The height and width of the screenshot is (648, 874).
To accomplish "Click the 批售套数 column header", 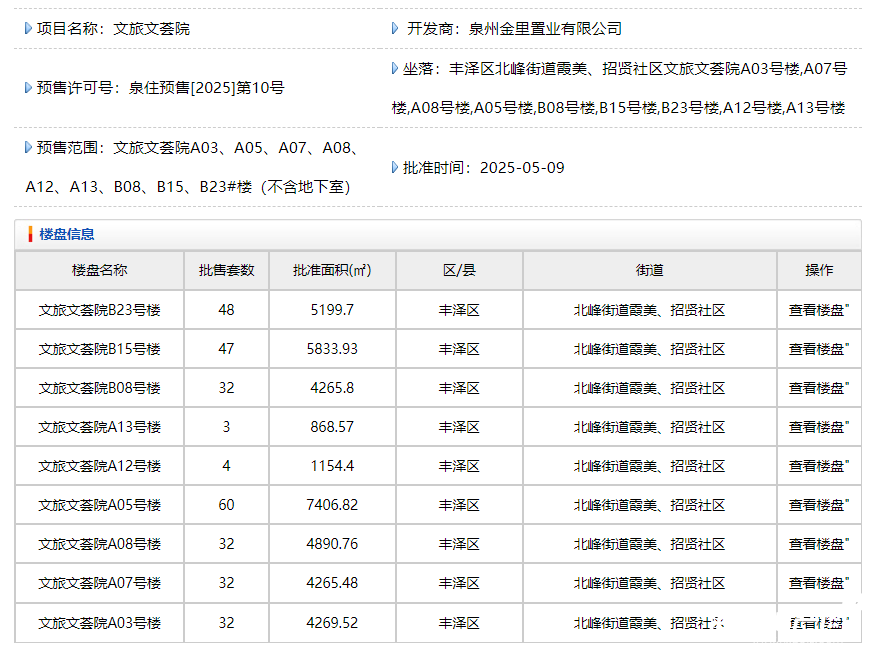I will (x=227, y=271).
